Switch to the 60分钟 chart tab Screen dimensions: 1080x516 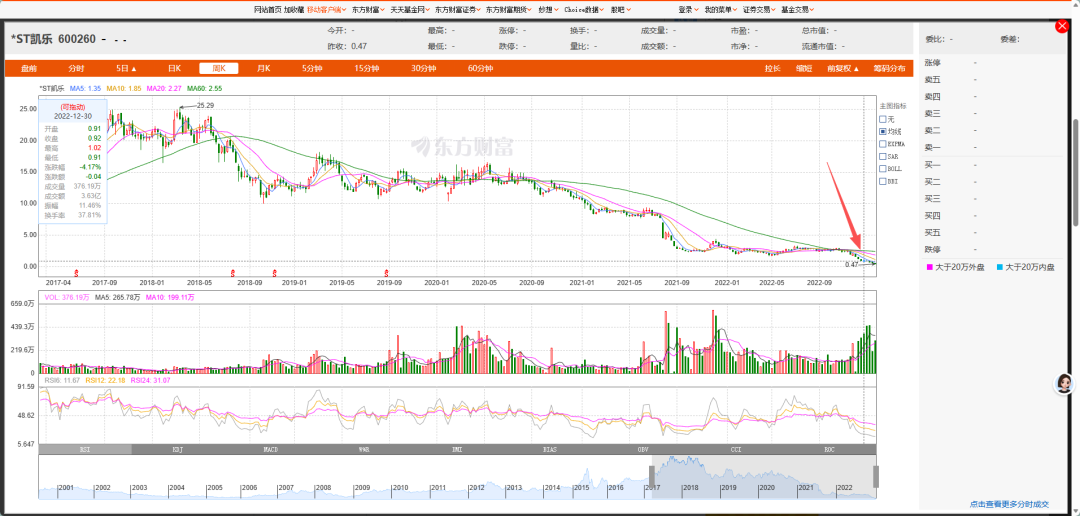pos(481,68)
